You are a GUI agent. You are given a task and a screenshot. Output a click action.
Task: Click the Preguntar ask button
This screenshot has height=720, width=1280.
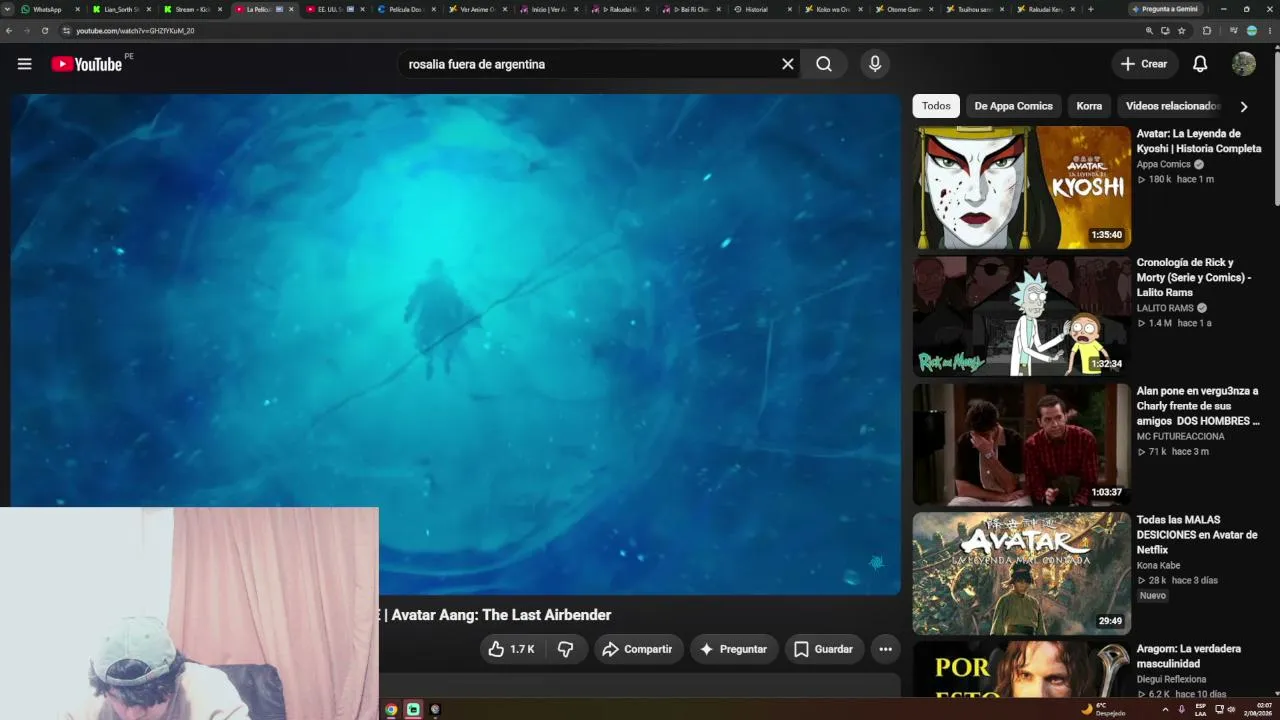coord(733,649)
